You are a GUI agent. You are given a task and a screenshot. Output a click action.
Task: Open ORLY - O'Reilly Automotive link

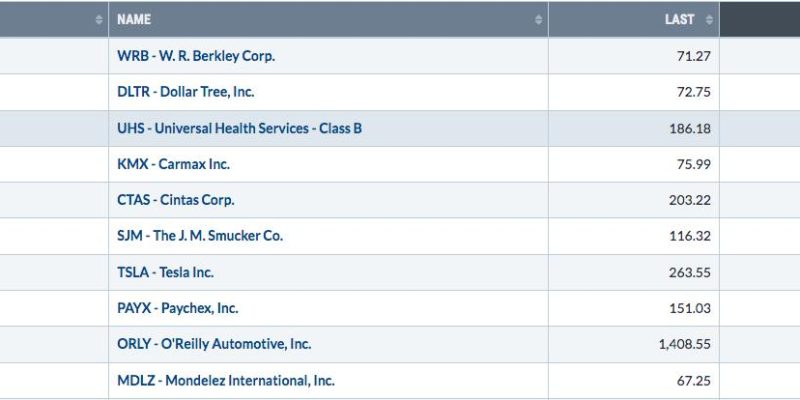point(214,344)
